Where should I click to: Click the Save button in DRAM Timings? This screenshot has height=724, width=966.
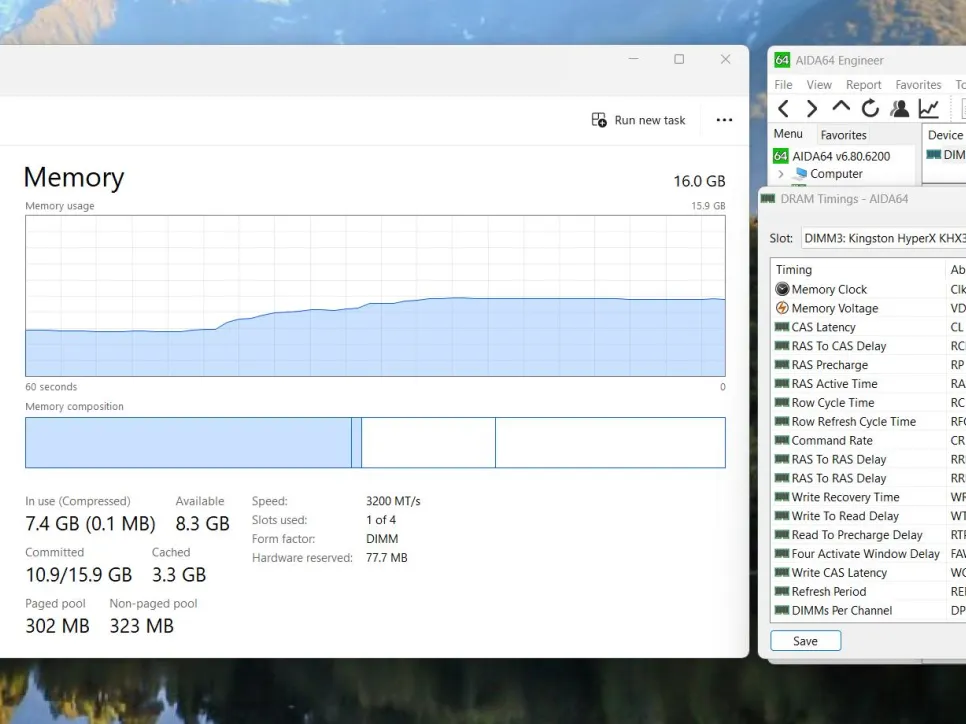tap(805, 641)
